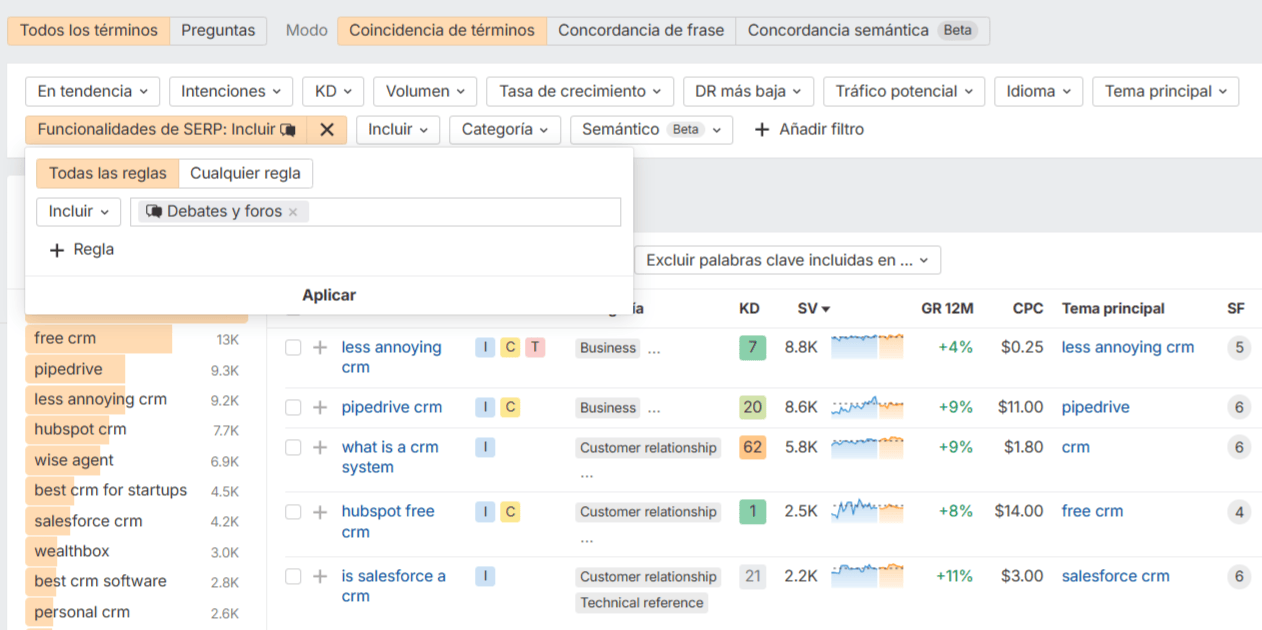Switch to 'Concordancia semántica' Beta mode
Viewport: 1262px width, 630px height.
(862, 31)
